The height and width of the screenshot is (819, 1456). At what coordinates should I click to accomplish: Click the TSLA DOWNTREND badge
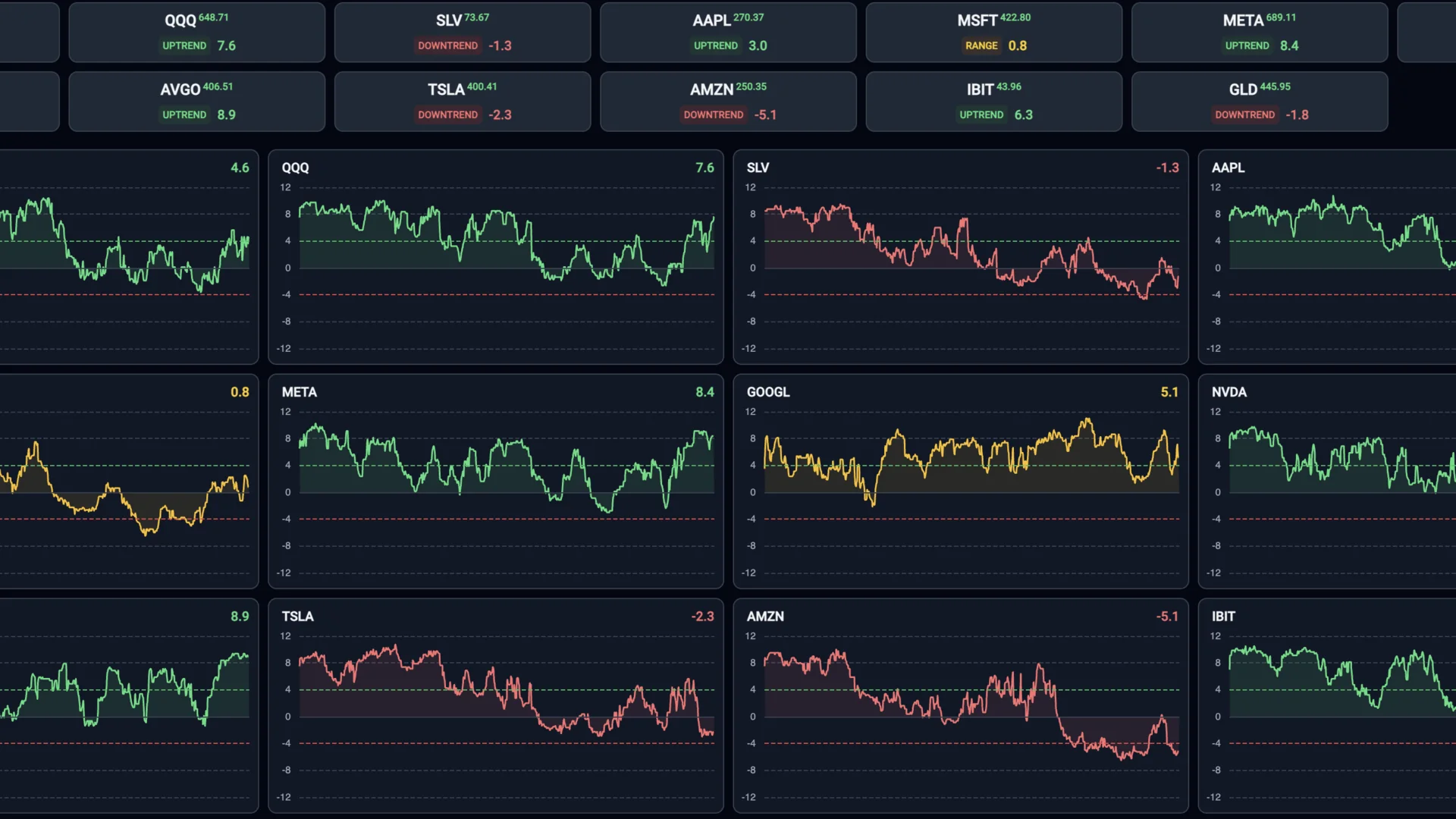click(447, 115)
